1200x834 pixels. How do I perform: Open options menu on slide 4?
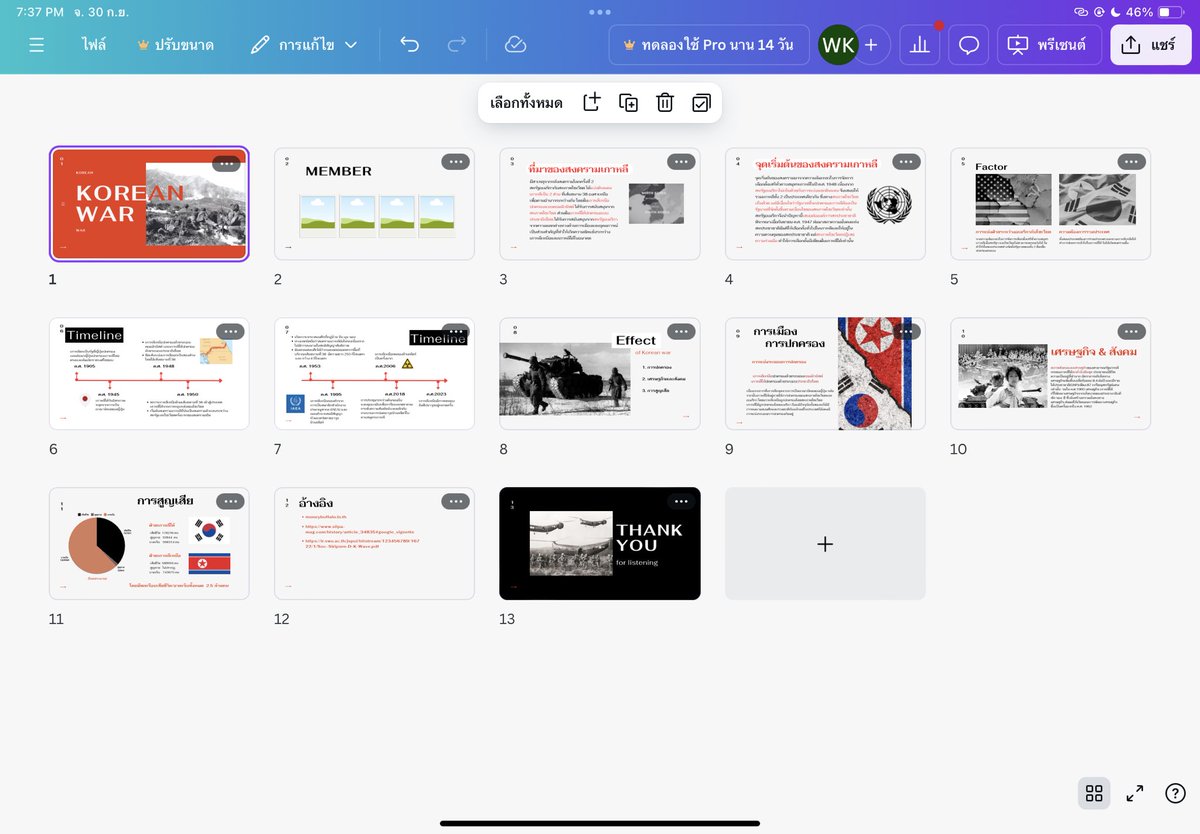point(906,162)
